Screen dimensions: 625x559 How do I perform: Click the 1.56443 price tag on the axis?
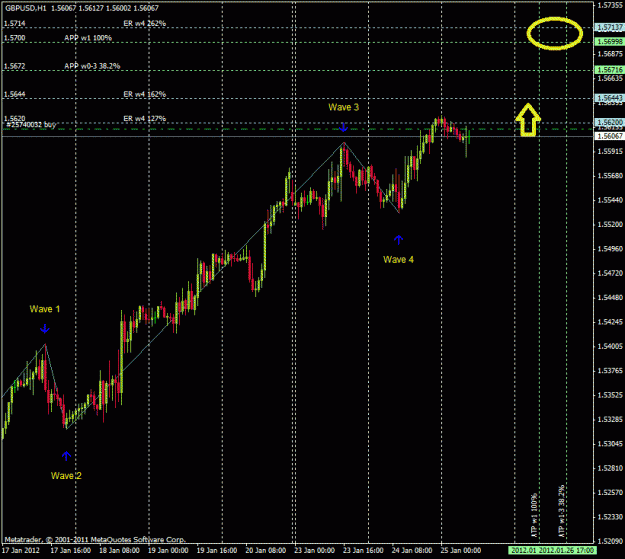(x=609, y=98)
